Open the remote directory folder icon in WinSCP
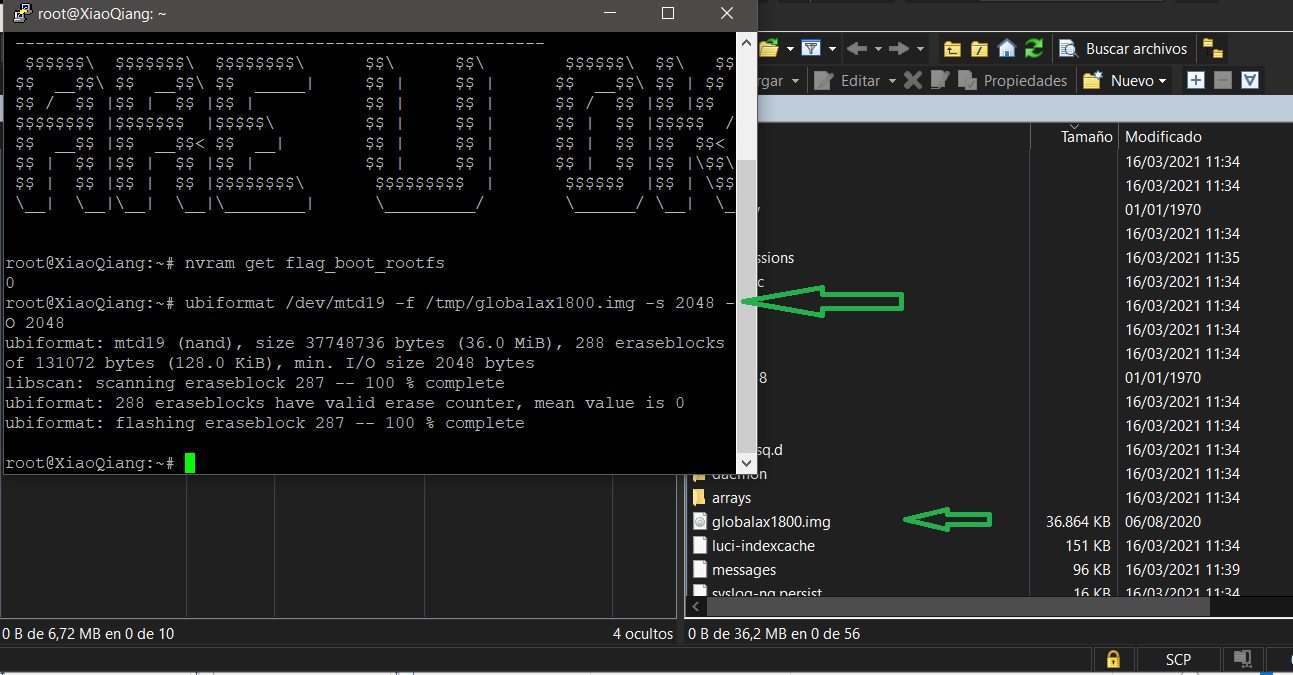 click(769, 48)
